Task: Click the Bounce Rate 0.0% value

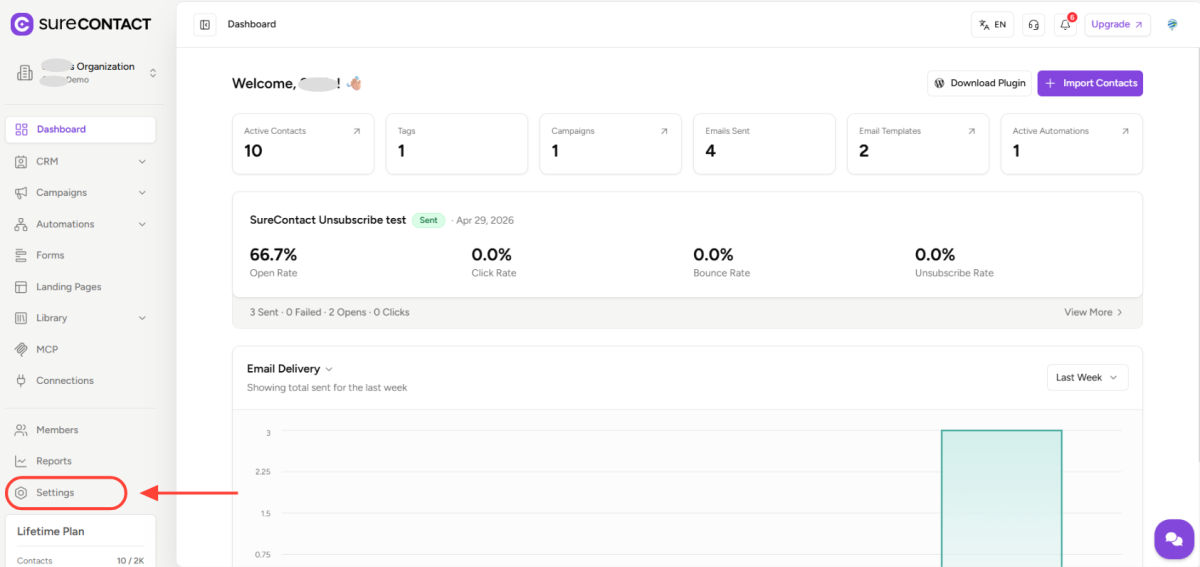Action: coord(713,255)
